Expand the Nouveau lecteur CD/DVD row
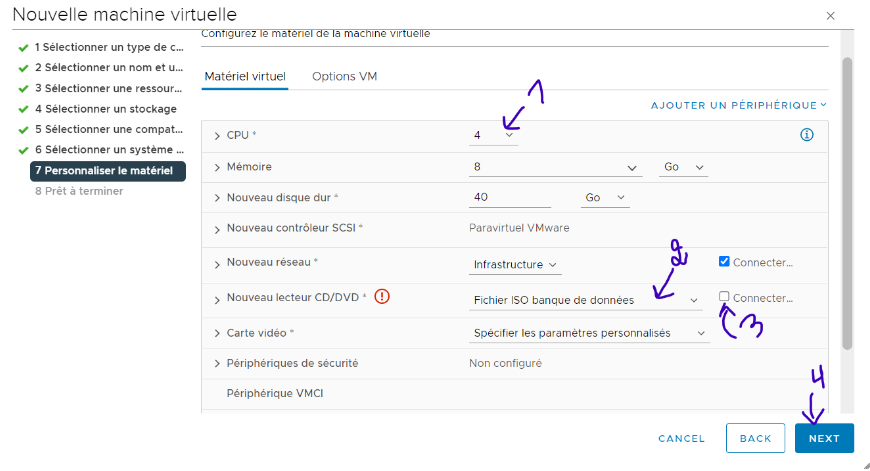This screenshot has width=870, height=471. (217, 300)
